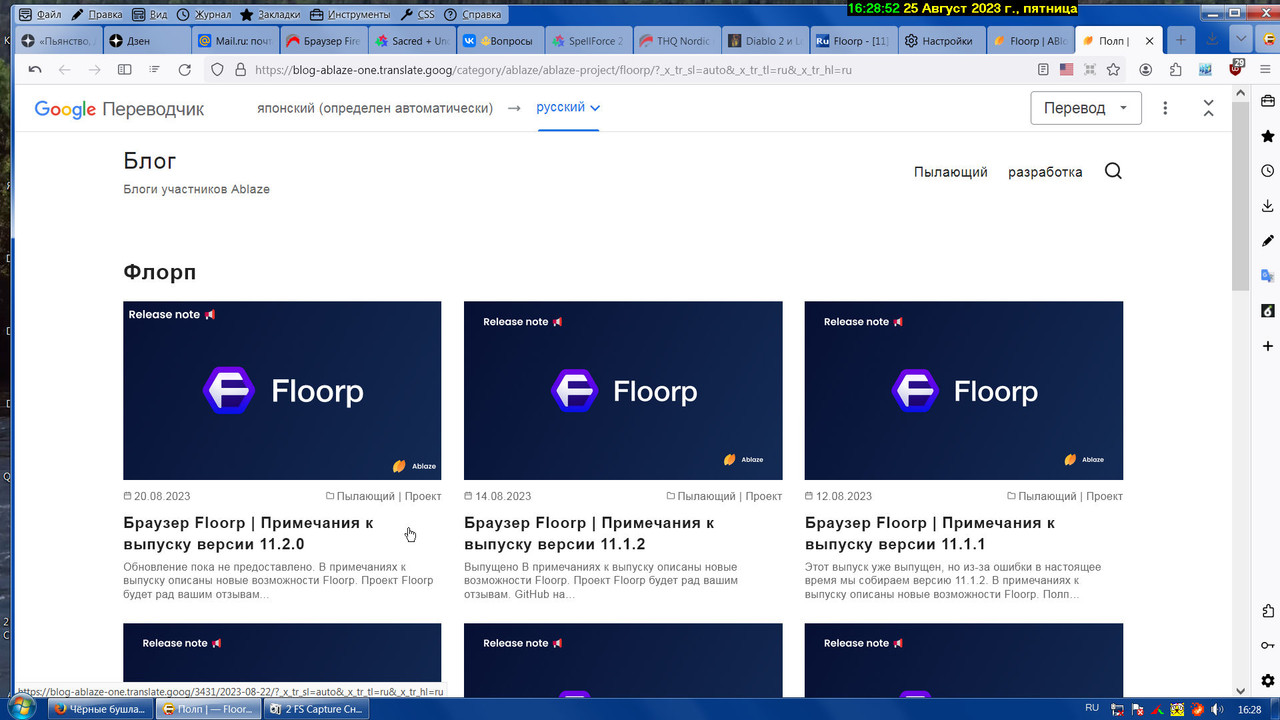Add a panel with the plus icon in the sidebar

pos(1268,346)
